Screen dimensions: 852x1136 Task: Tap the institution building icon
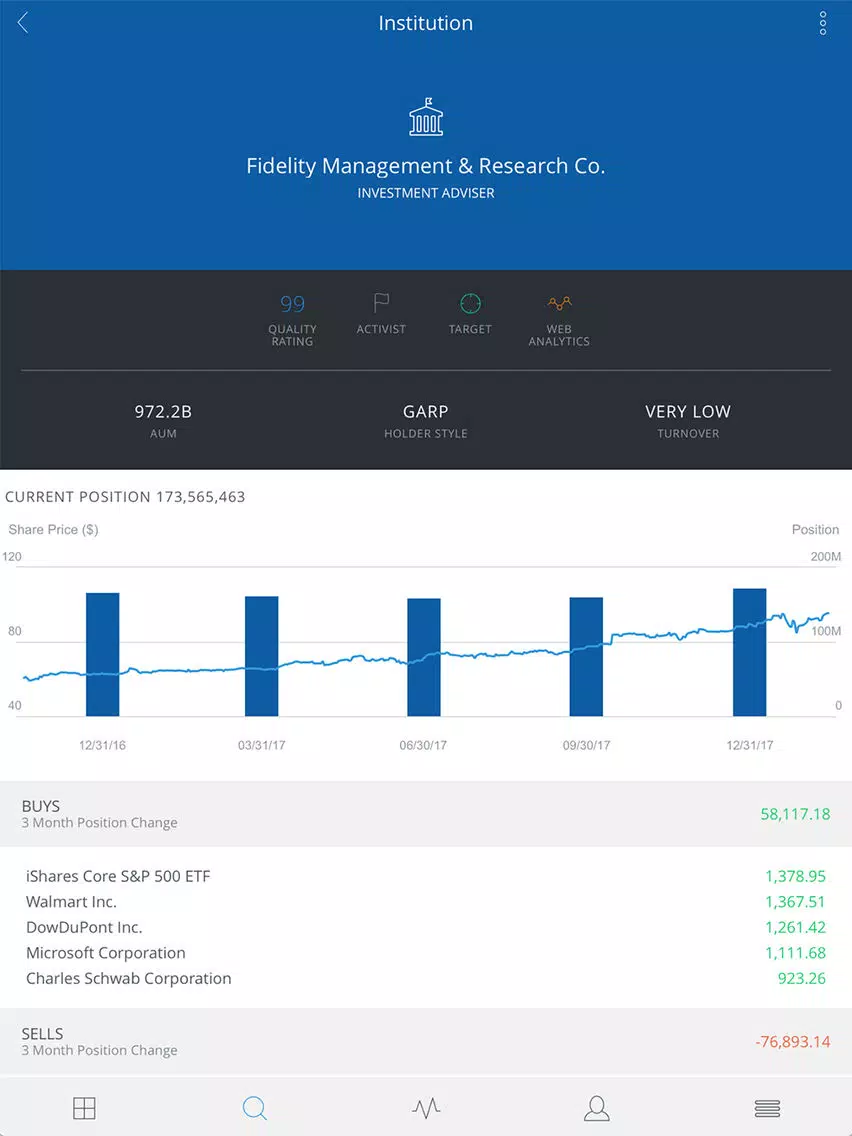[426, 117]
